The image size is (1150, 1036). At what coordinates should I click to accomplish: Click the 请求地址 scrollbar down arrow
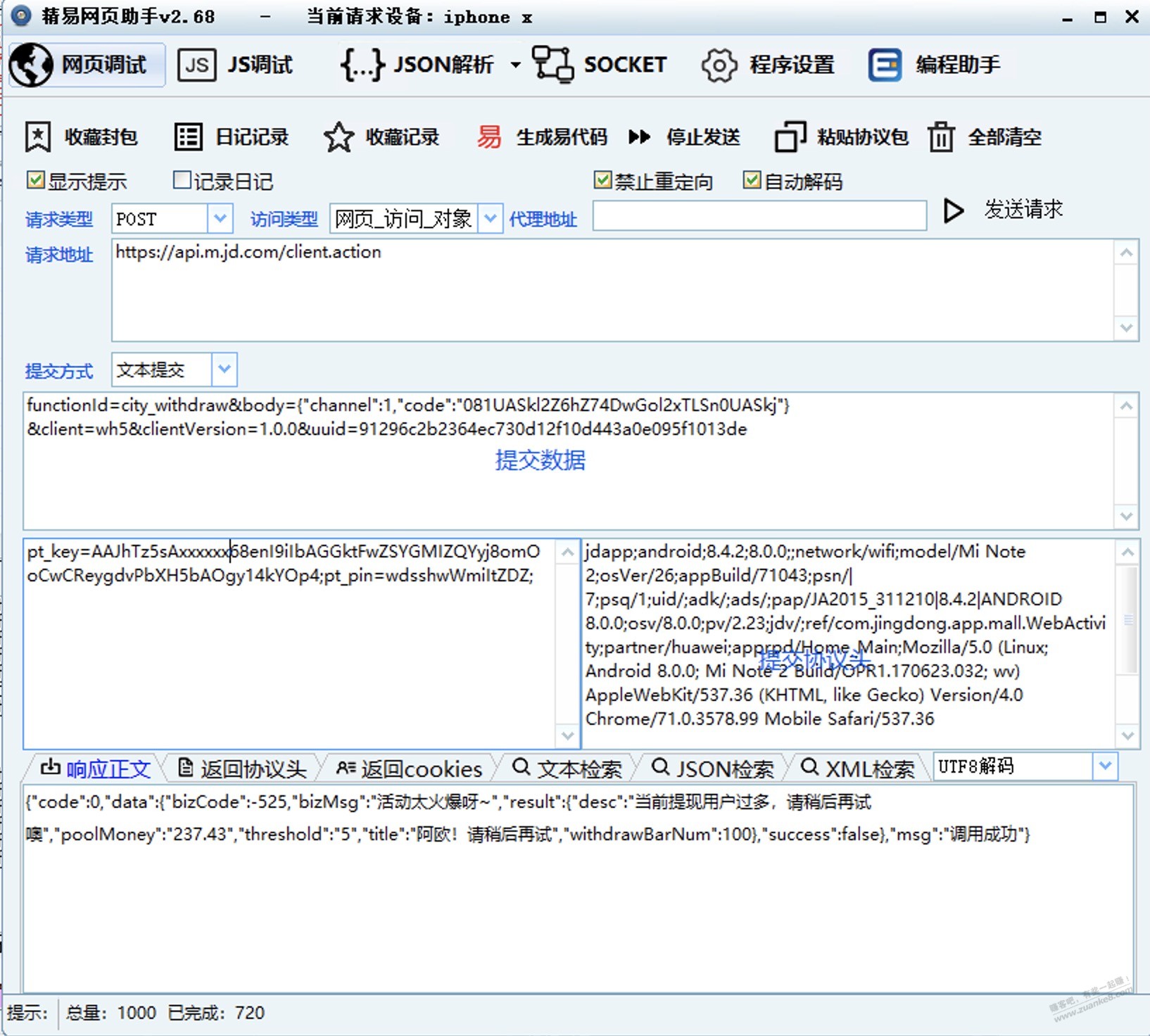(1126, 327)
